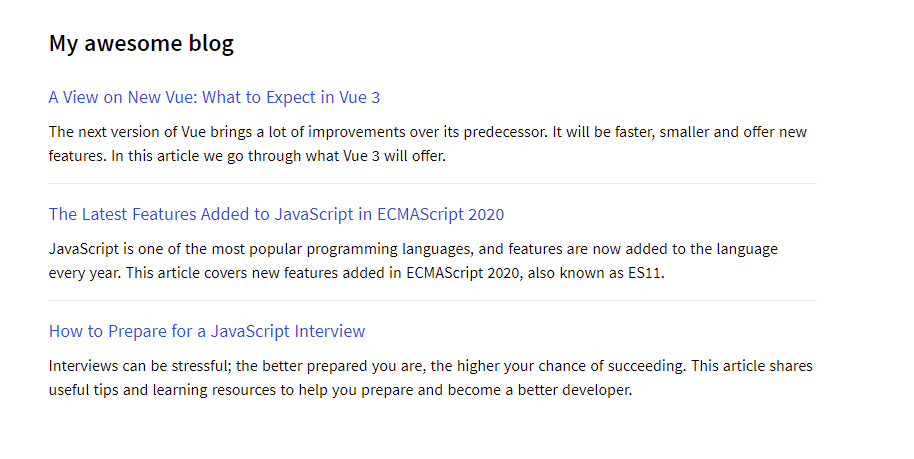Open the "A View on New Vue" article link

[x=214, y=97]
